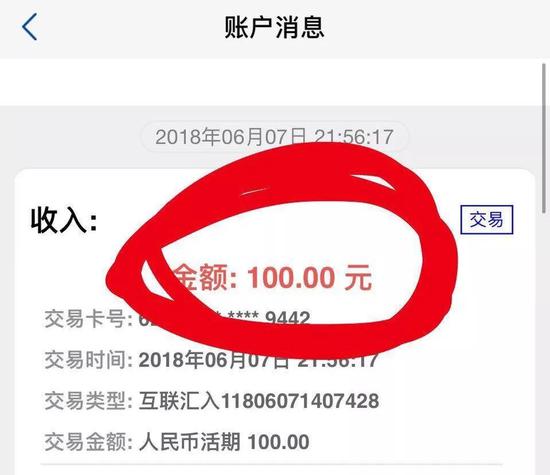
Task: Tap the back arrow icon
Action: pyautogui.click(x=29, y=27)
